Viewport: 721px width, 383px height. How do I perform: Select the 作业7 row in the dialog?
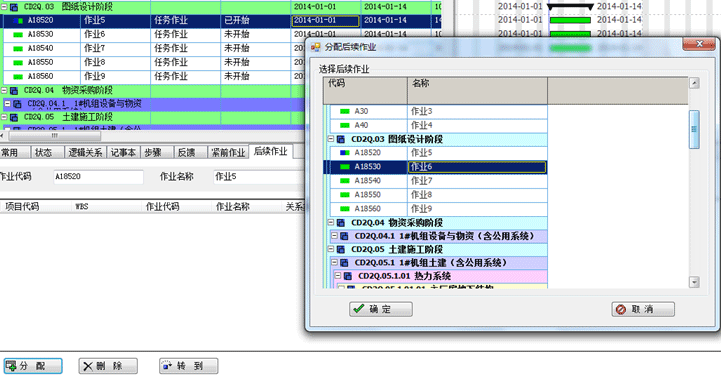439,181
